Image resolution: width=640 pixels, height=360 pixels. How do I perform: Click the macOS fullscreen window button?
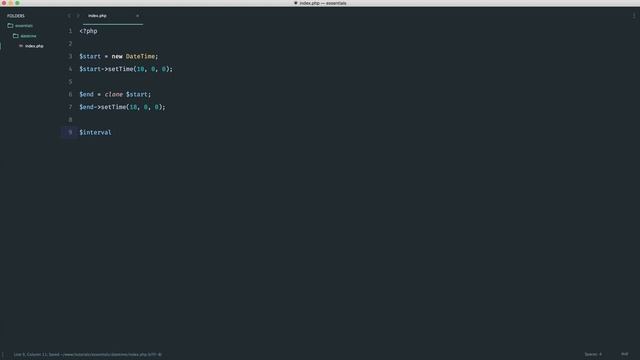click(18, 3)
